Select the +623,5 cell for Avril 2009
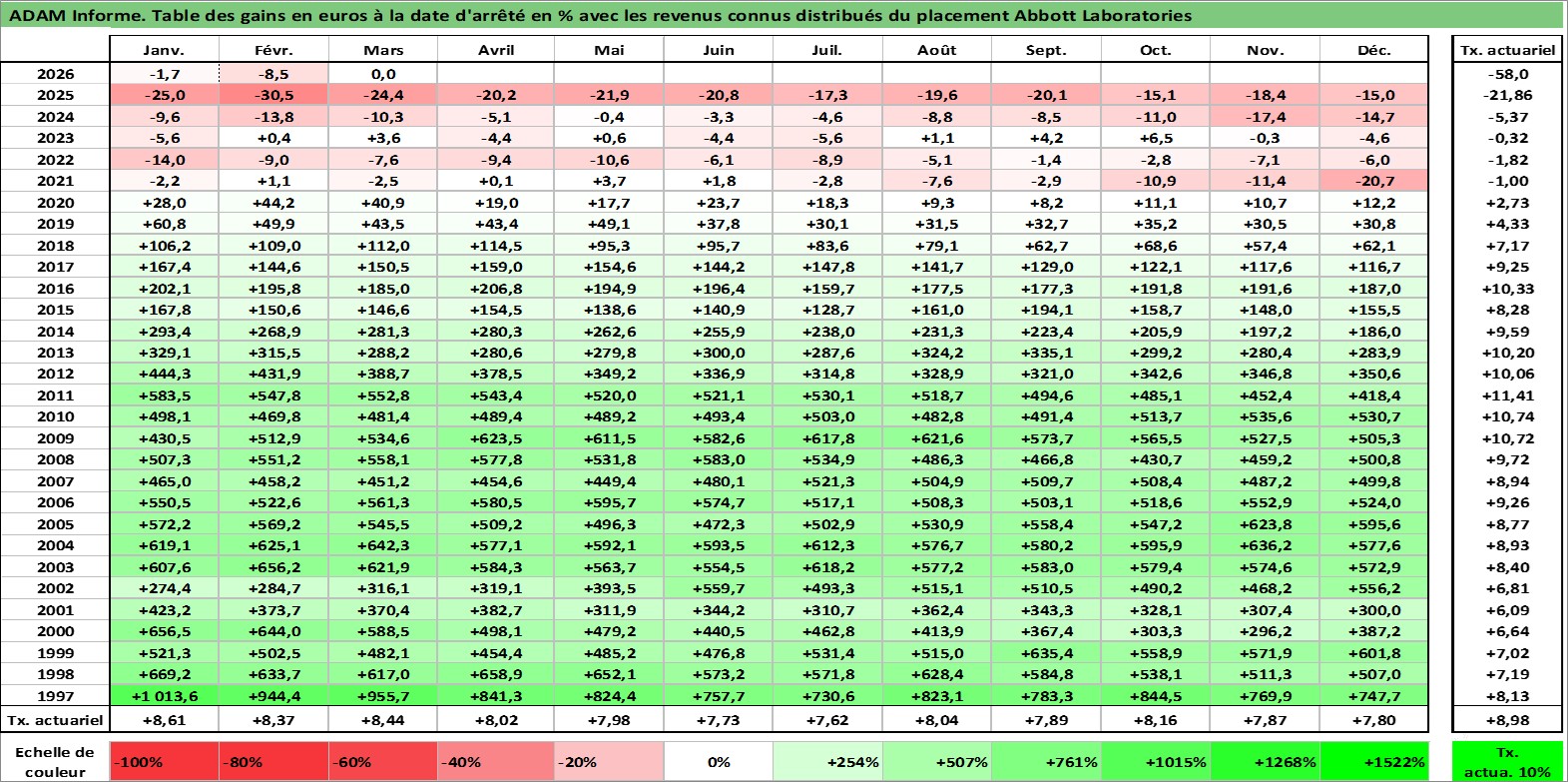Image resolution: width=1568 pixels, height=782 pixels. pyautogui.click(x=496, y=438)
